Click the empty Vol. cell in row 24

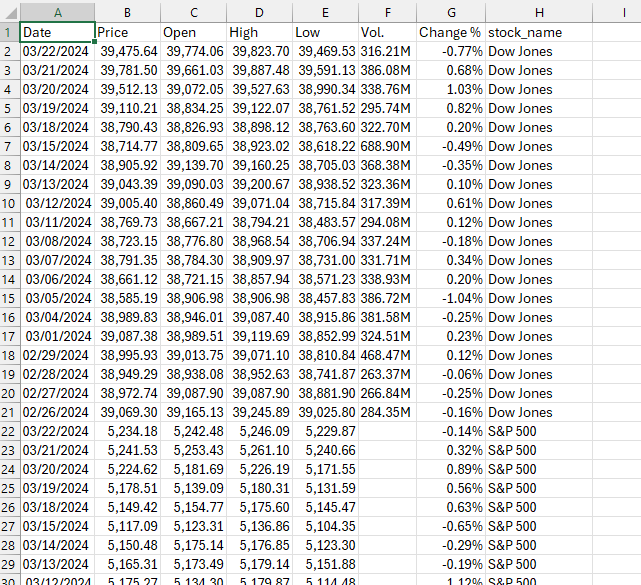pos(388,469)
